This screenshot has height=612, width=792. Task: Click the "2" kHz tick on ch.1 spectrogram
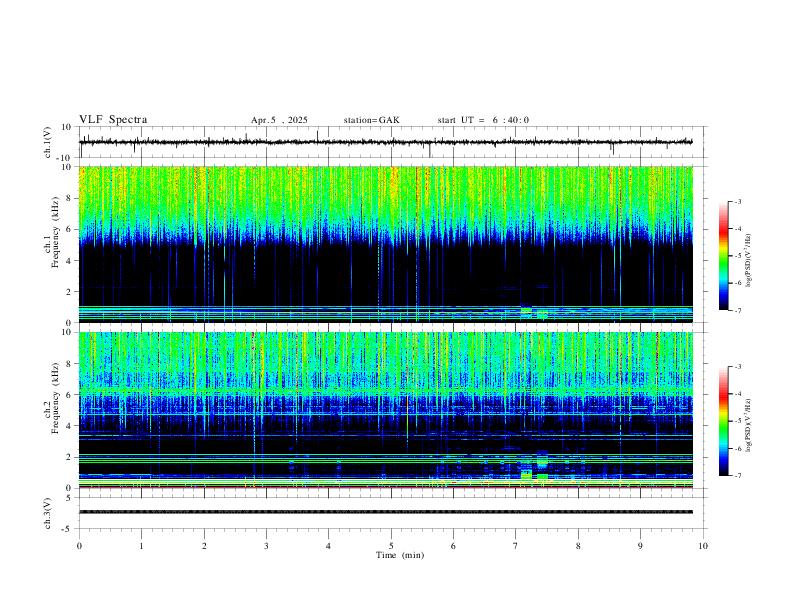69,292
